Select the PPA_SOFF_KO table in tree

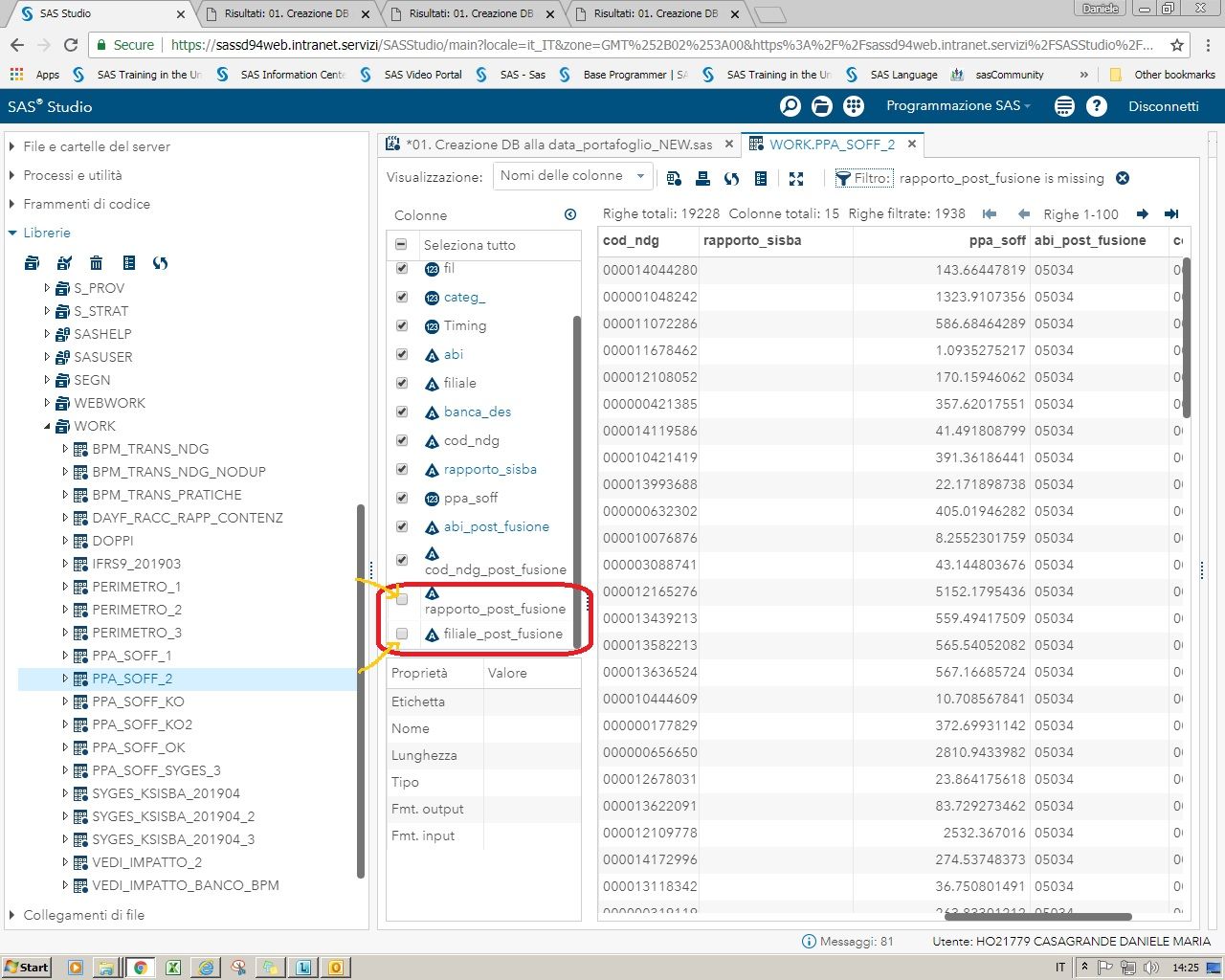[138, 702]
